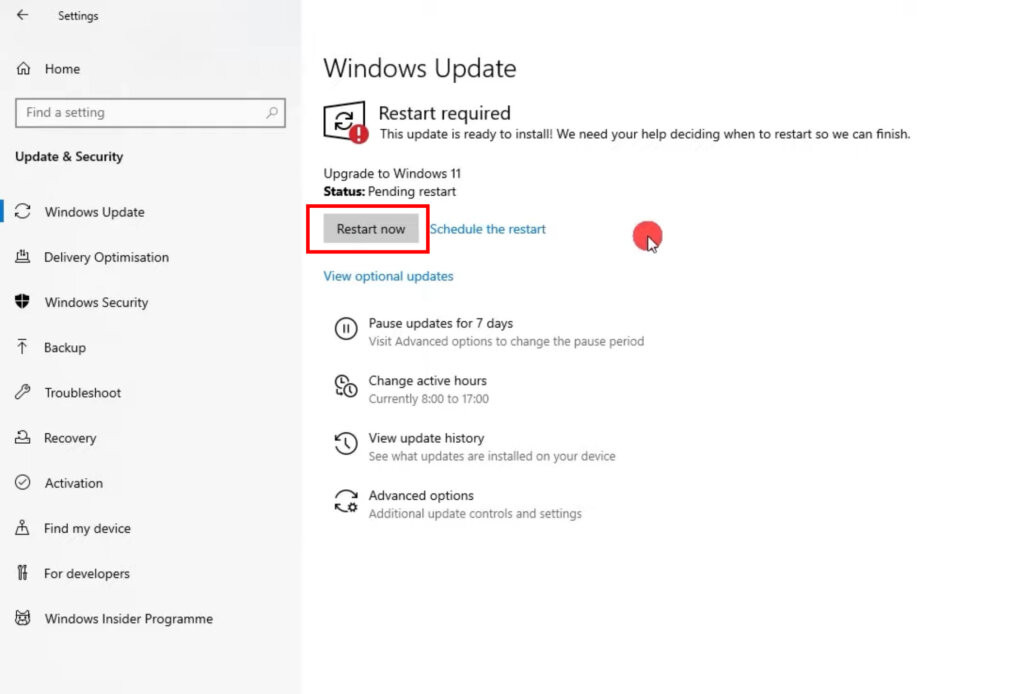Image resolution: width=1024 pixels, height=694 pixels.
Task: Select the Troubleshoot wrench icon
Action: (22, 393)
